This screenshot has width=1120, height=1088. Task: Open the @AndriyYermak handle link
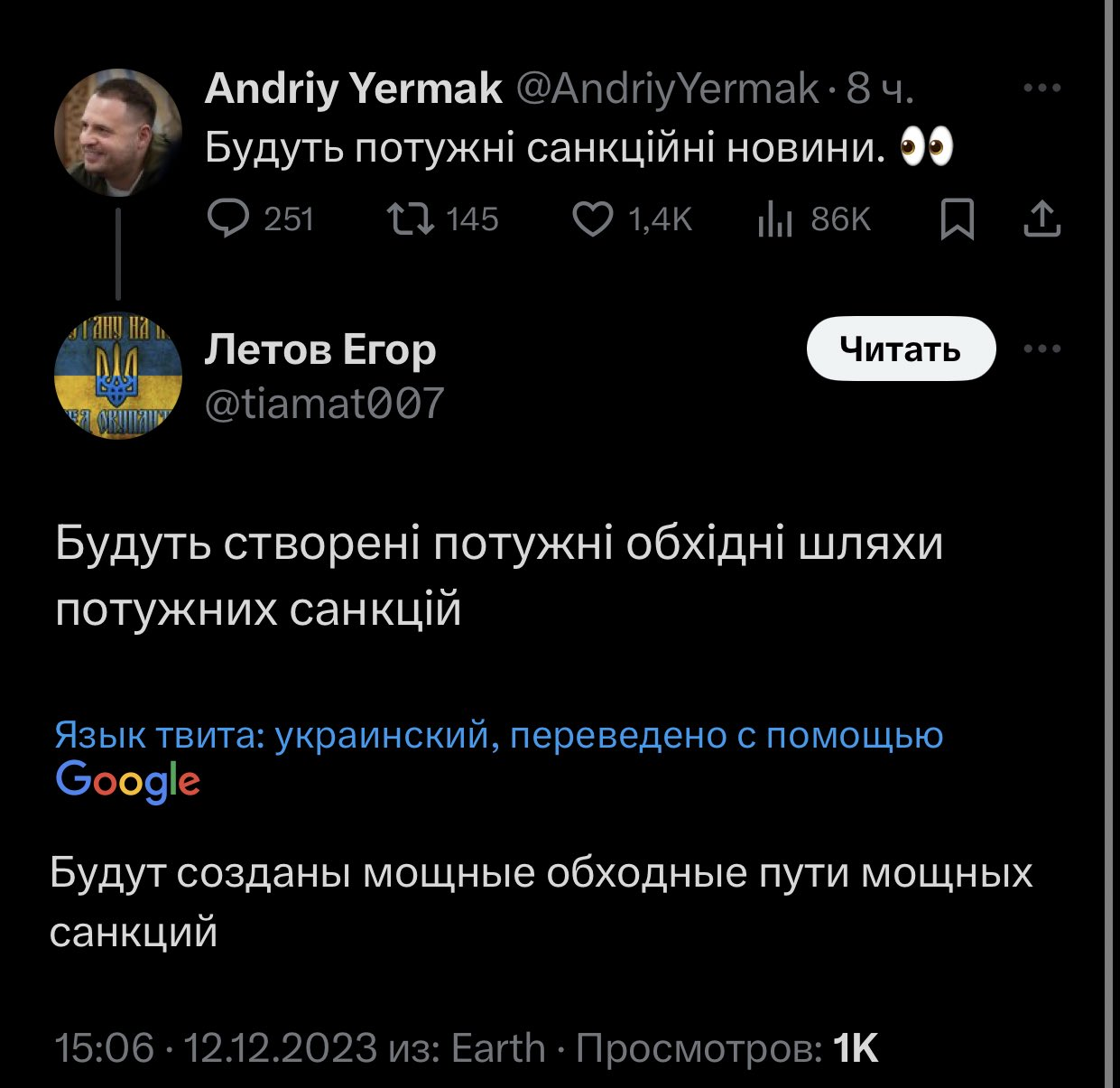(667, 88)
